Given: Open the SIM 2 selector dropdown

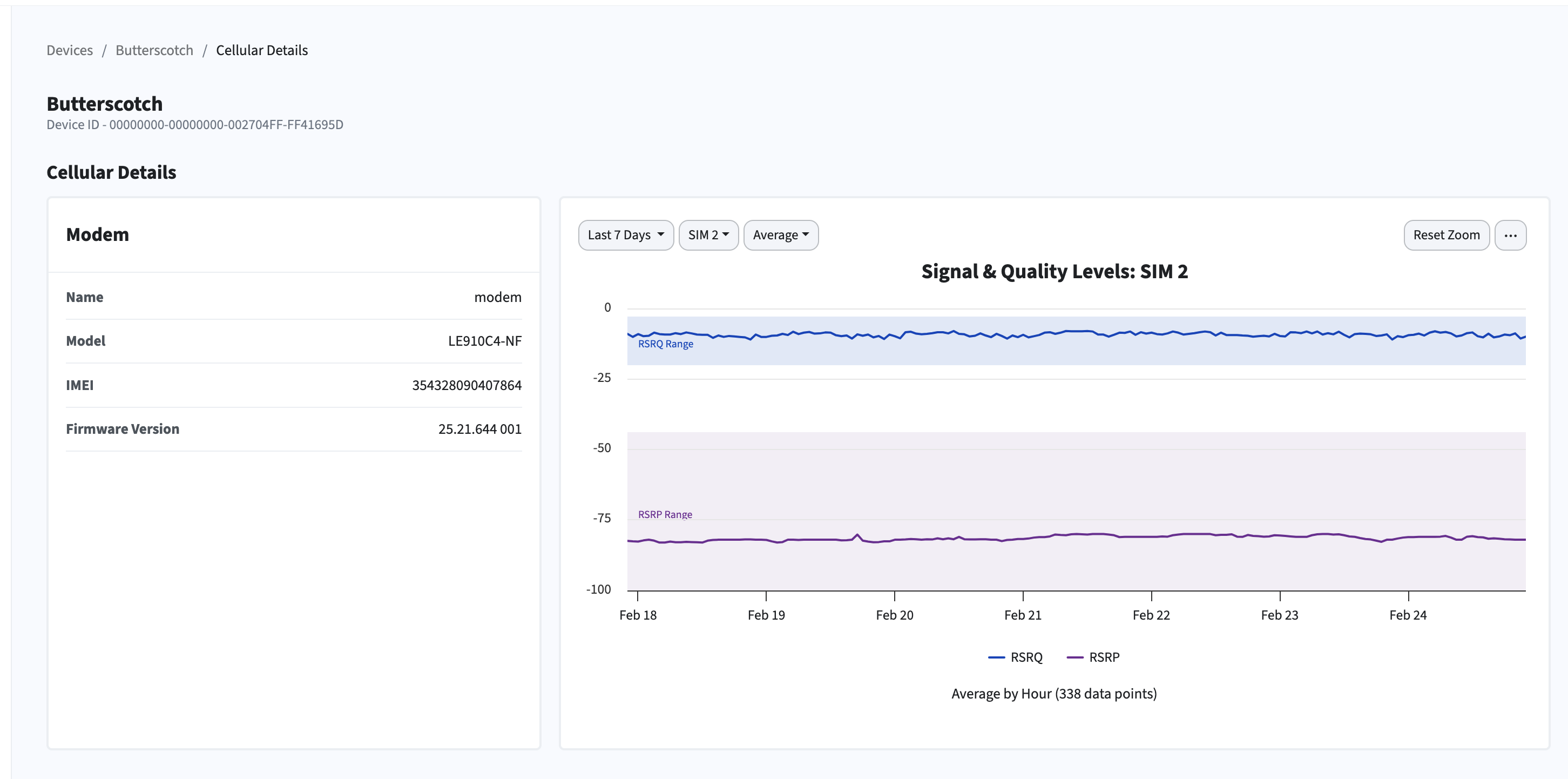Looking at the screenshot, I should tap(708, 235).
